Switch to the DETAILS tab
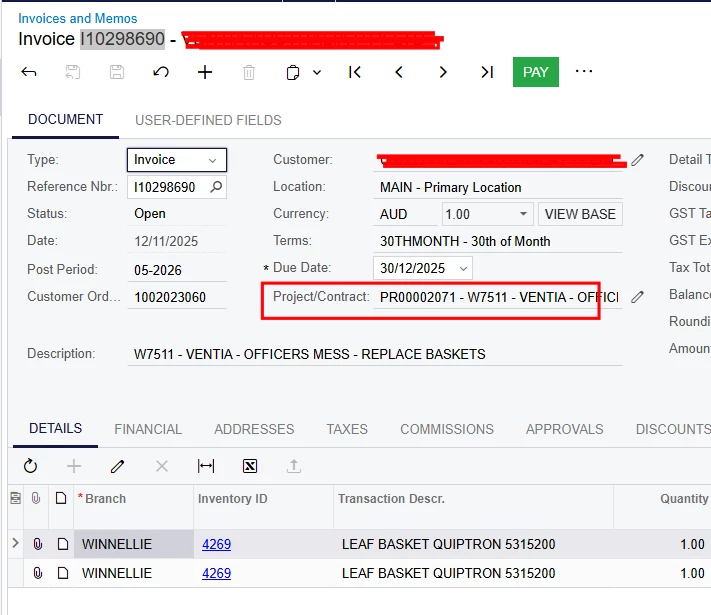 (55, 429)
